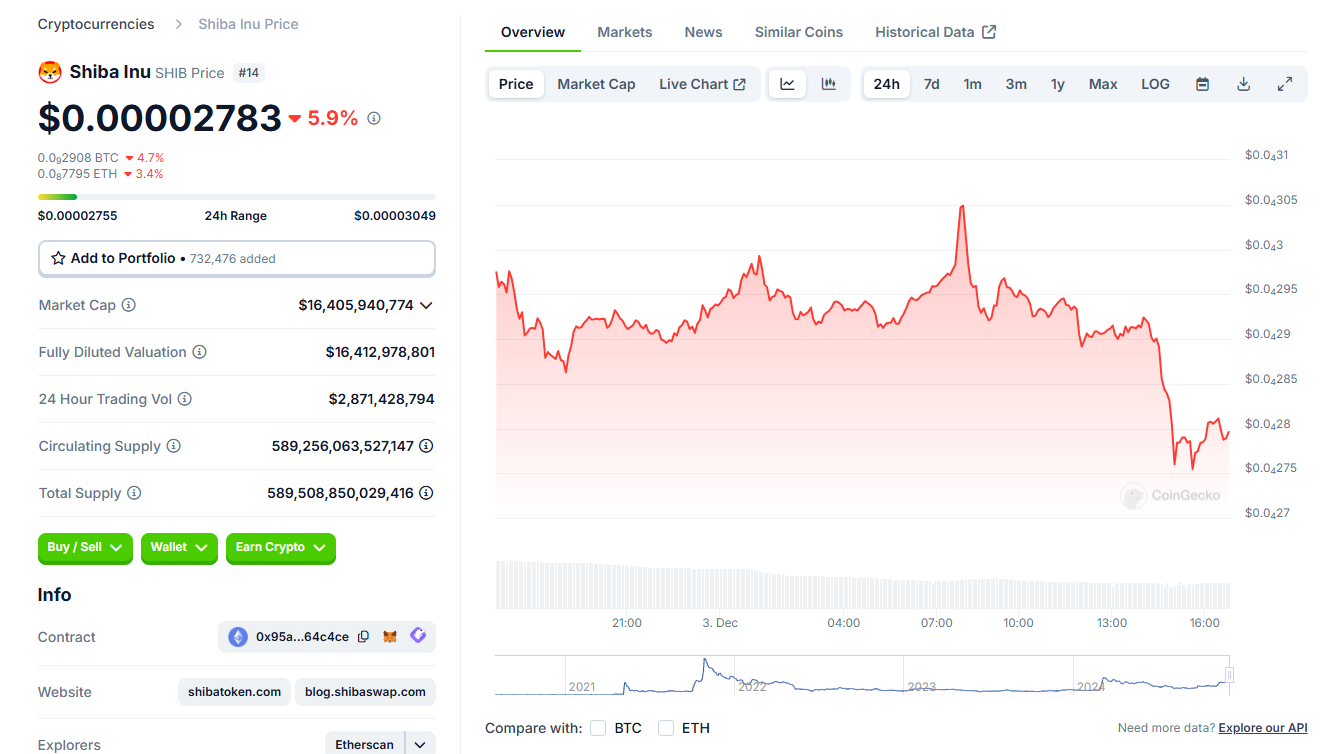Switch to line chart view
This screenshot has height=754, width=1335.
[788, 84]
